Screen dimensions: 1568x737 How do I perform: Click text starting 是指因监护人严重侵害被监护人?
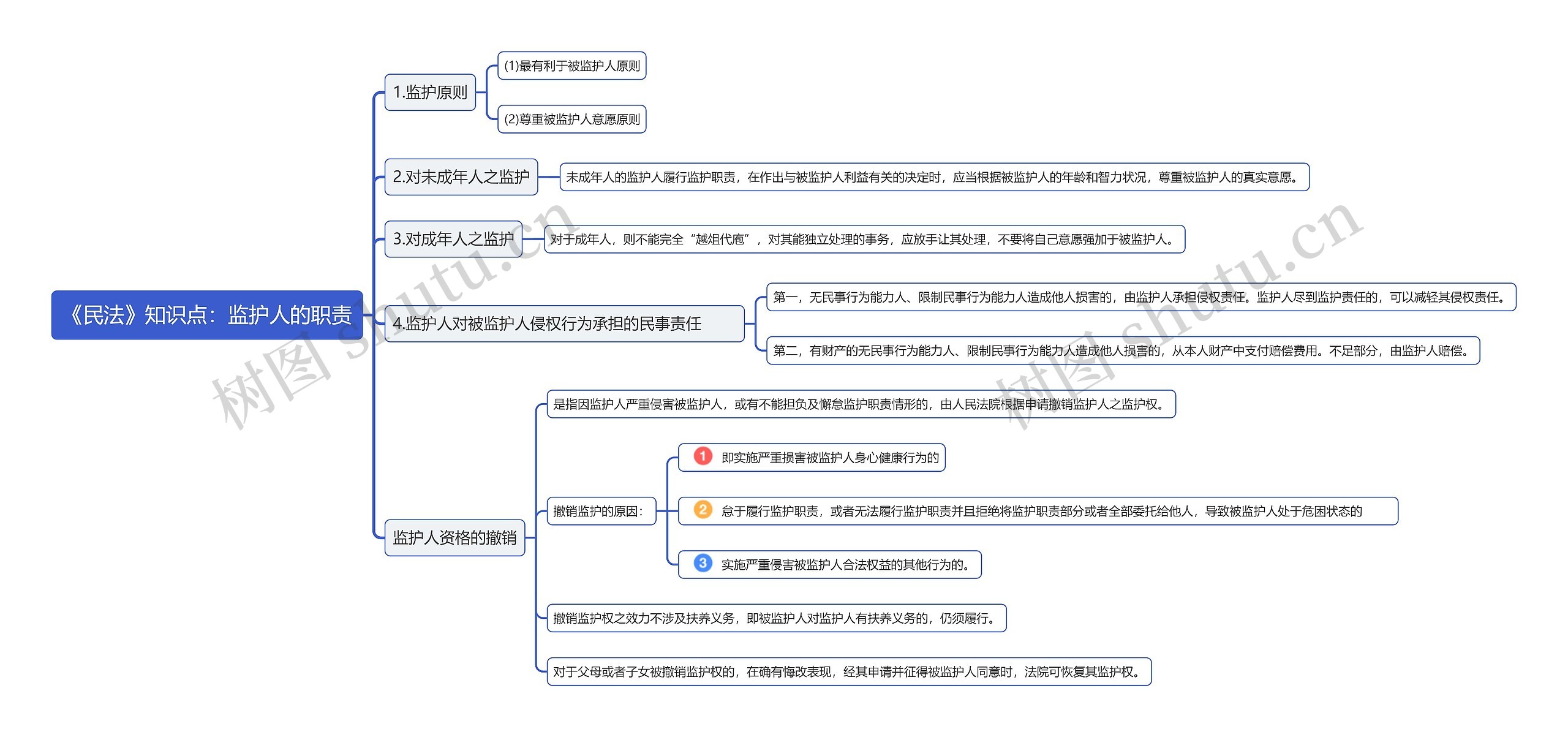coord(861,404)
